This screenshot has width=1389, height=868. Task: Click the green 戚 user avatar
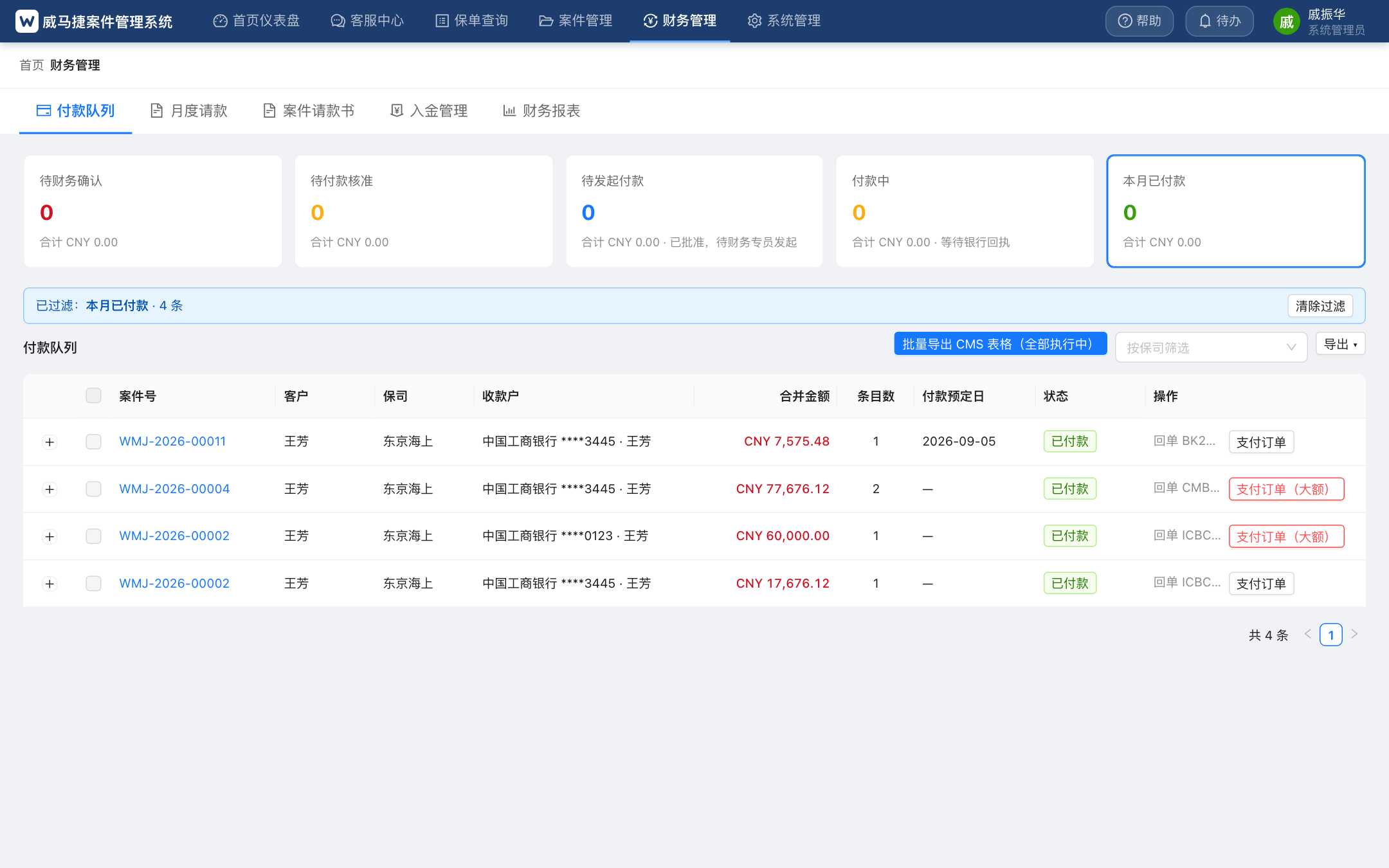click(1286, 22)
